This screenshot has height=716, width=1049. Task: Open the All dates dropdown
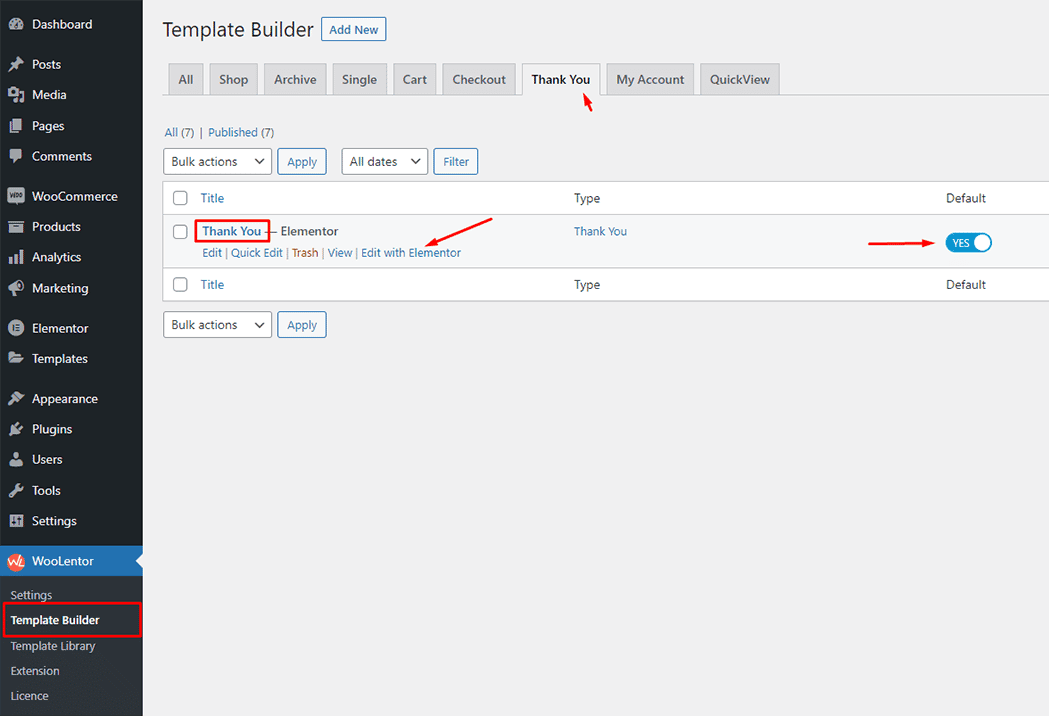385,162
